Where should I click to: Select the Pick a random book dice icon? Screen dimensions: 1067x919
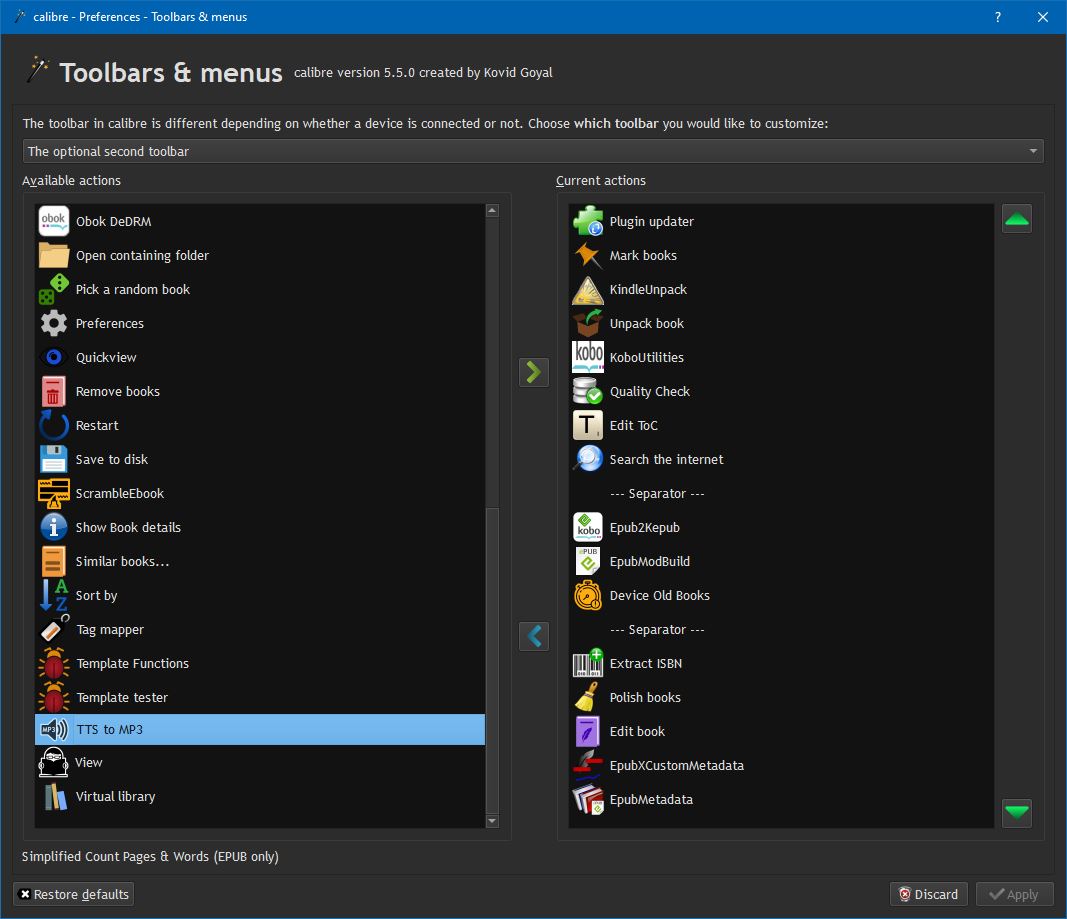[x=54, y=289]
